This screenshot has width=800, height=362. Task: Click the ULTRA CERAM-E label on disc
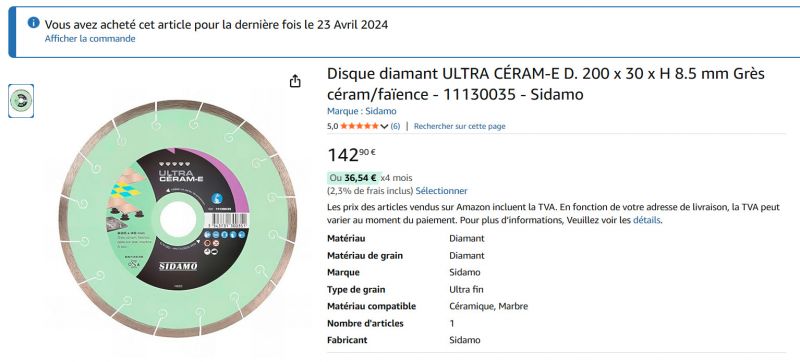181,176
